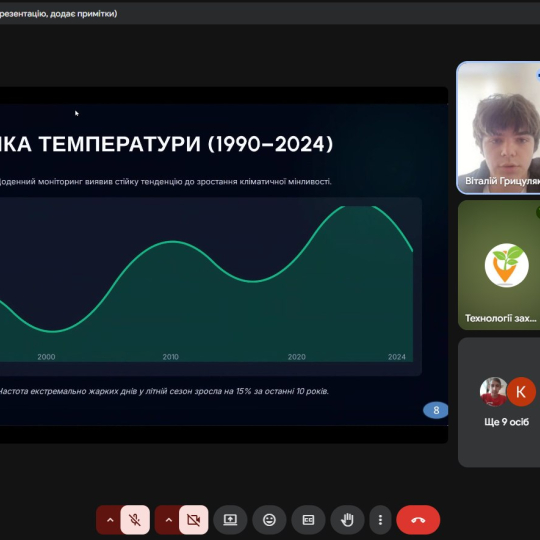Click the present screen button

click(x=230, y=520)
